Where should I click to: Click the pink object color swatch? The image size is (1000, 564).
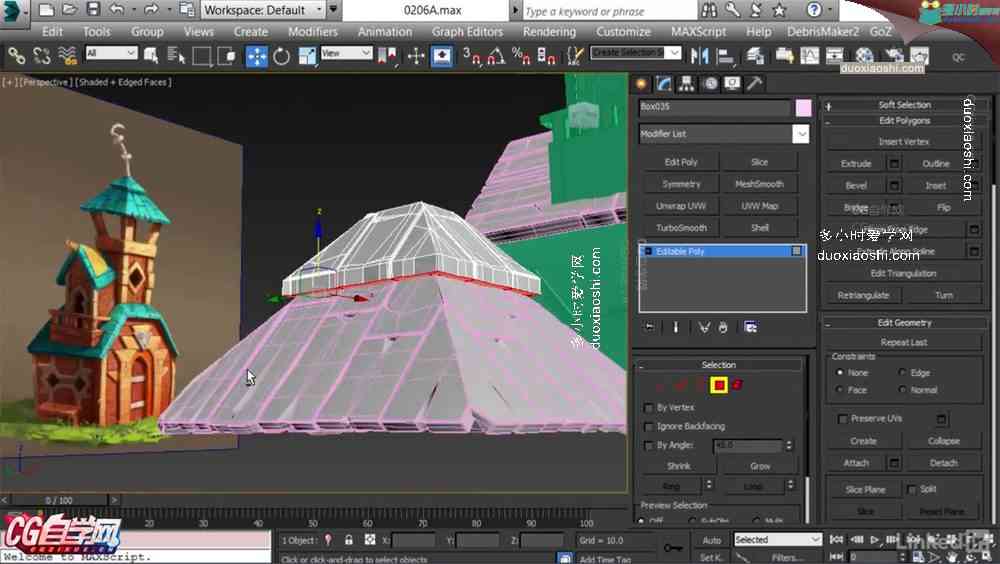click(803, 107)
